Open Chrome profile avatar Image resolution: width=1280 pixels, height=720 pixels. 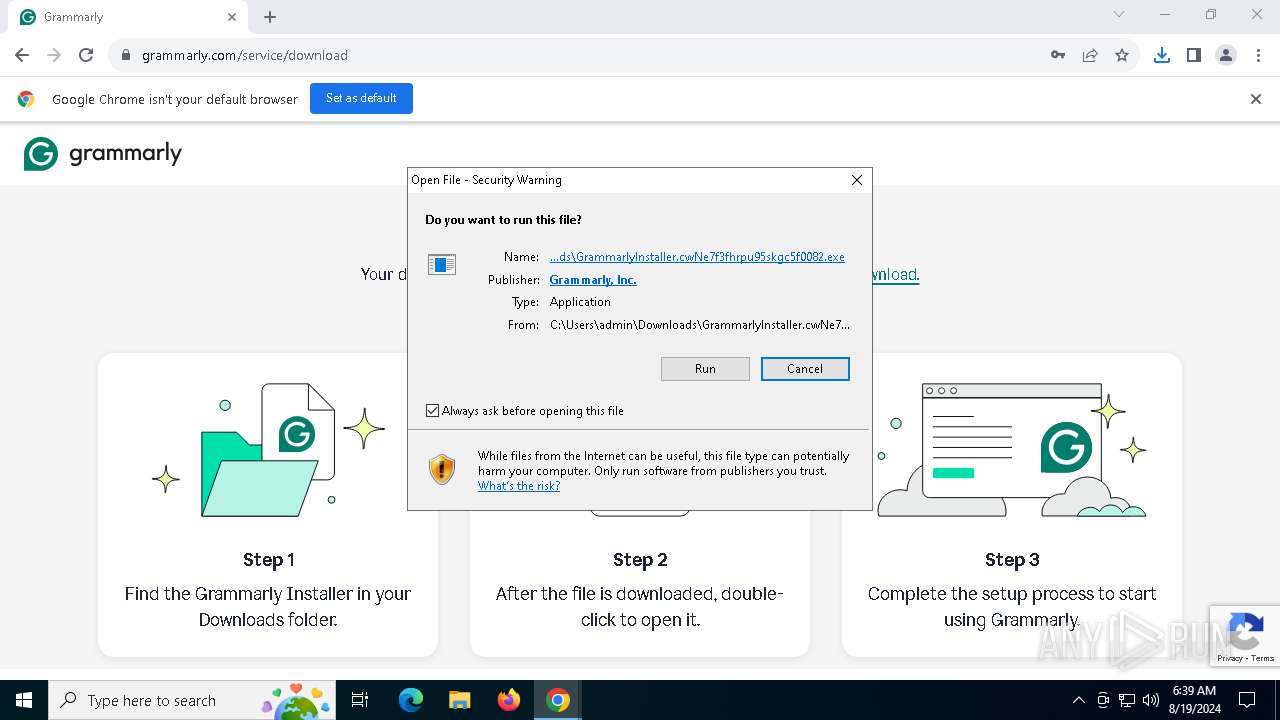point(1226,55)
